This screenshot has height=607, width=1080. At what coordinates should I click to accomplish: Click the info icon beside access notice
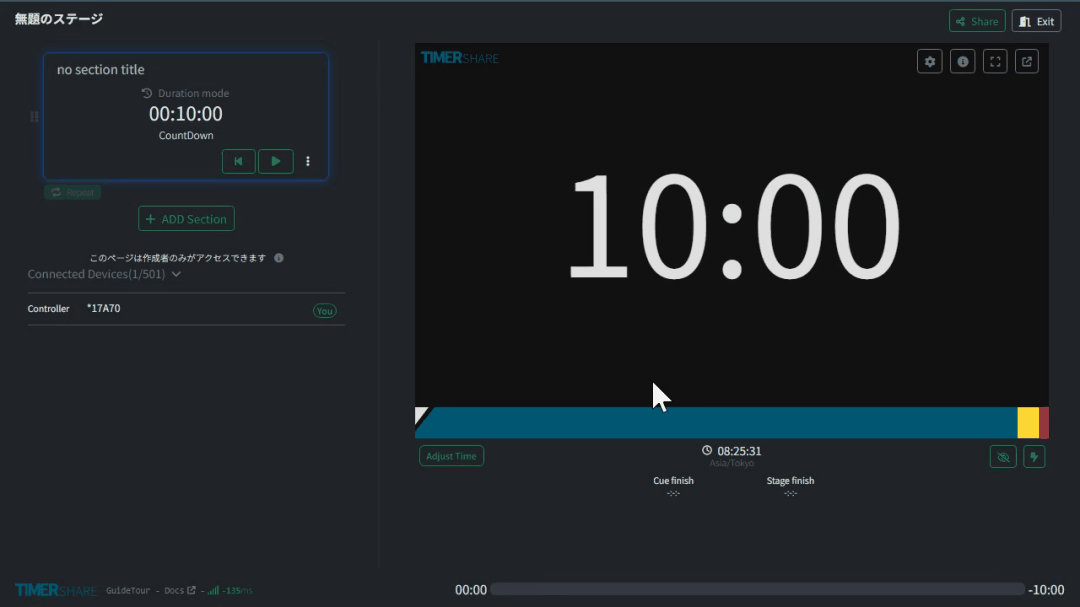[279, 258]
